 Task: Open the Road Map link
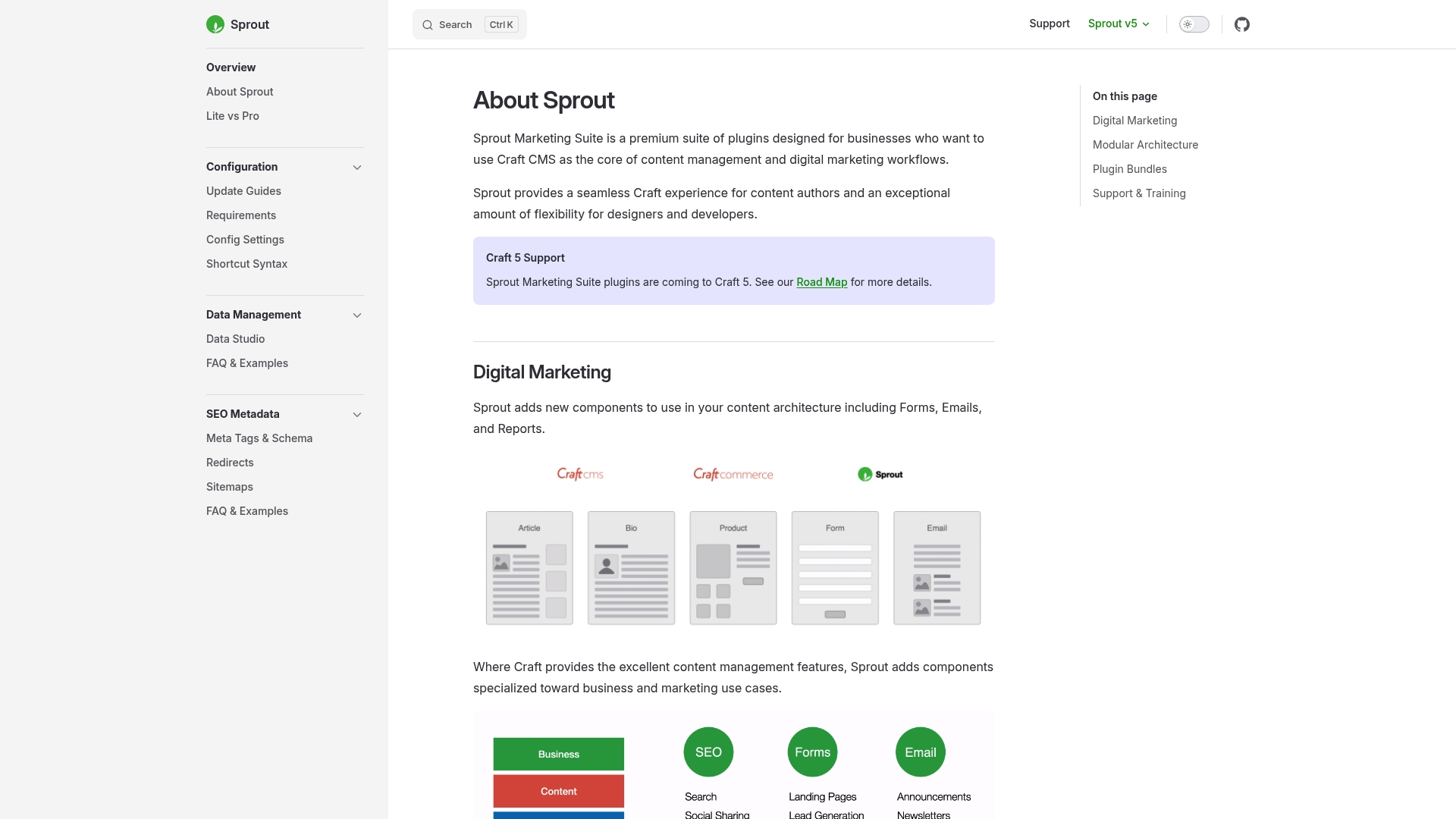click(821, 281)
